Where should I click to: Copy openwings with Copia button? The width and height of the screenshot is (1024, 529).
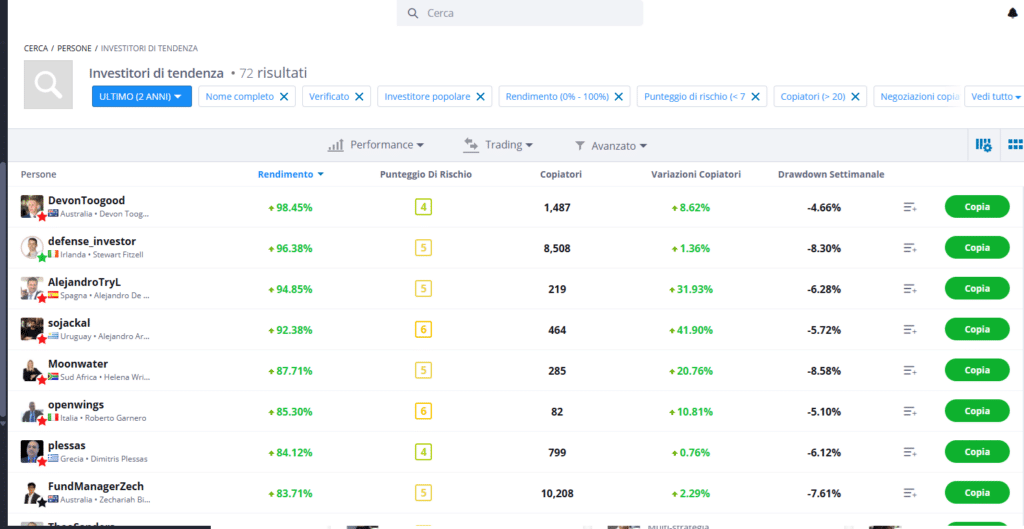coord(977,411)
